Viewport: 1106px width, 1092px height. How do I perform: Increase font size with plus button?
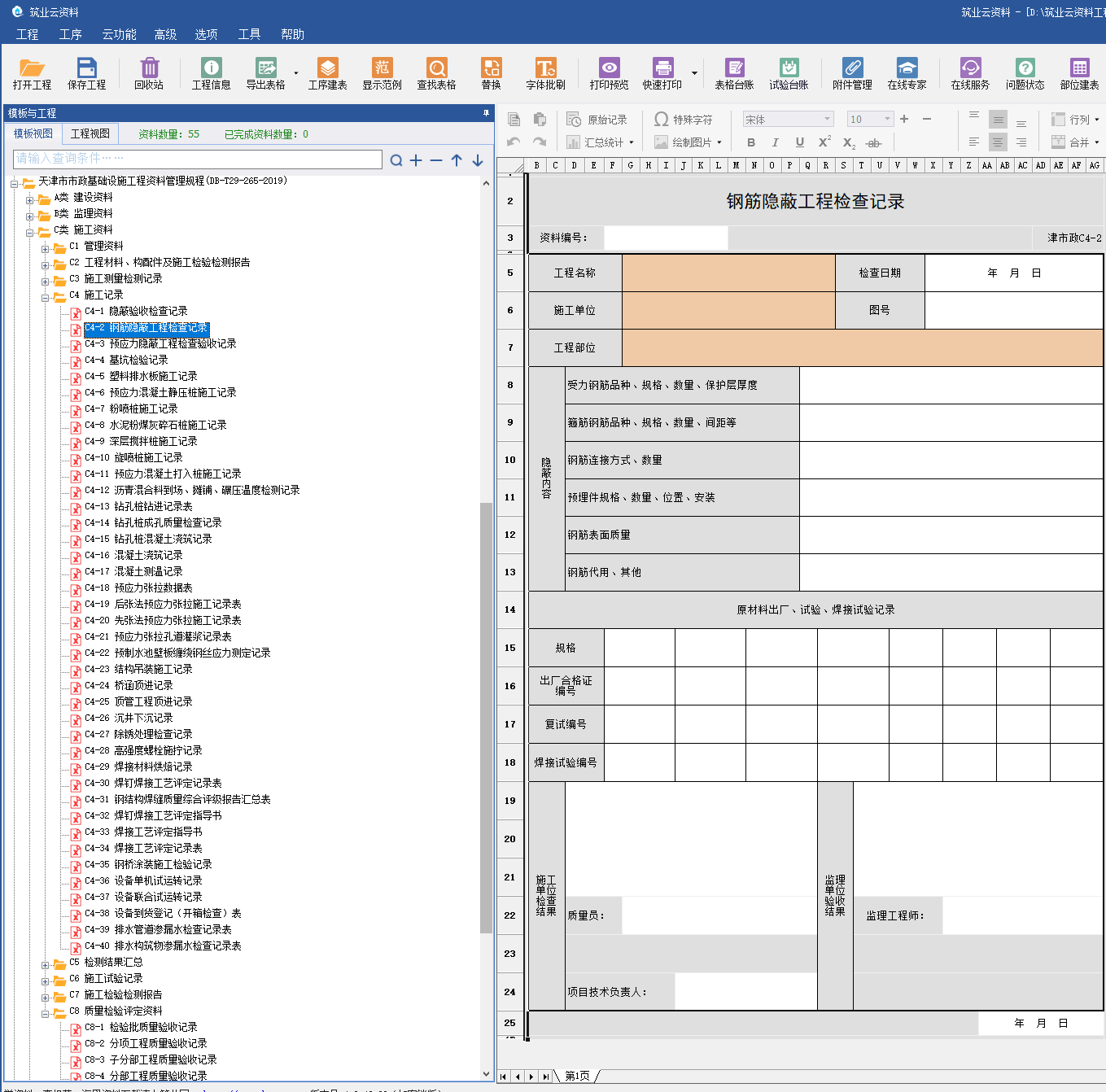pyautogui.click(x=904, y=119)
